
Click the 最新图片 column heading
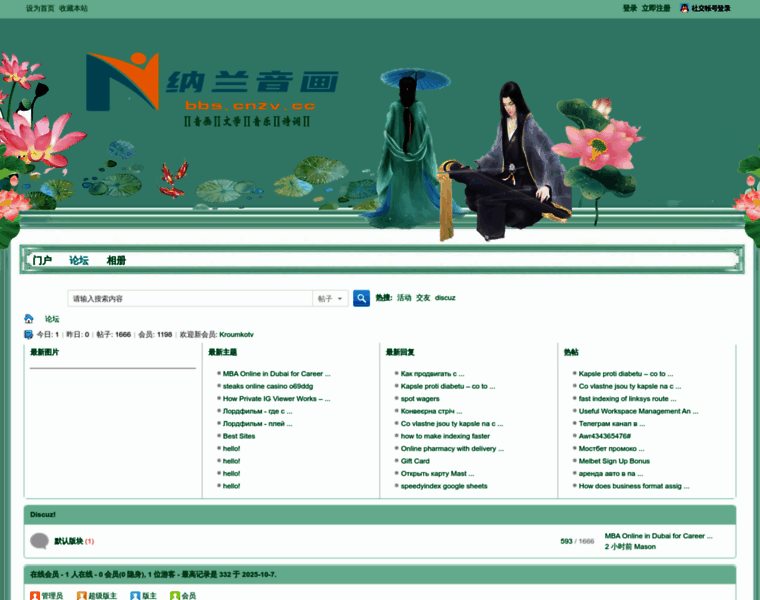[45, 352]
